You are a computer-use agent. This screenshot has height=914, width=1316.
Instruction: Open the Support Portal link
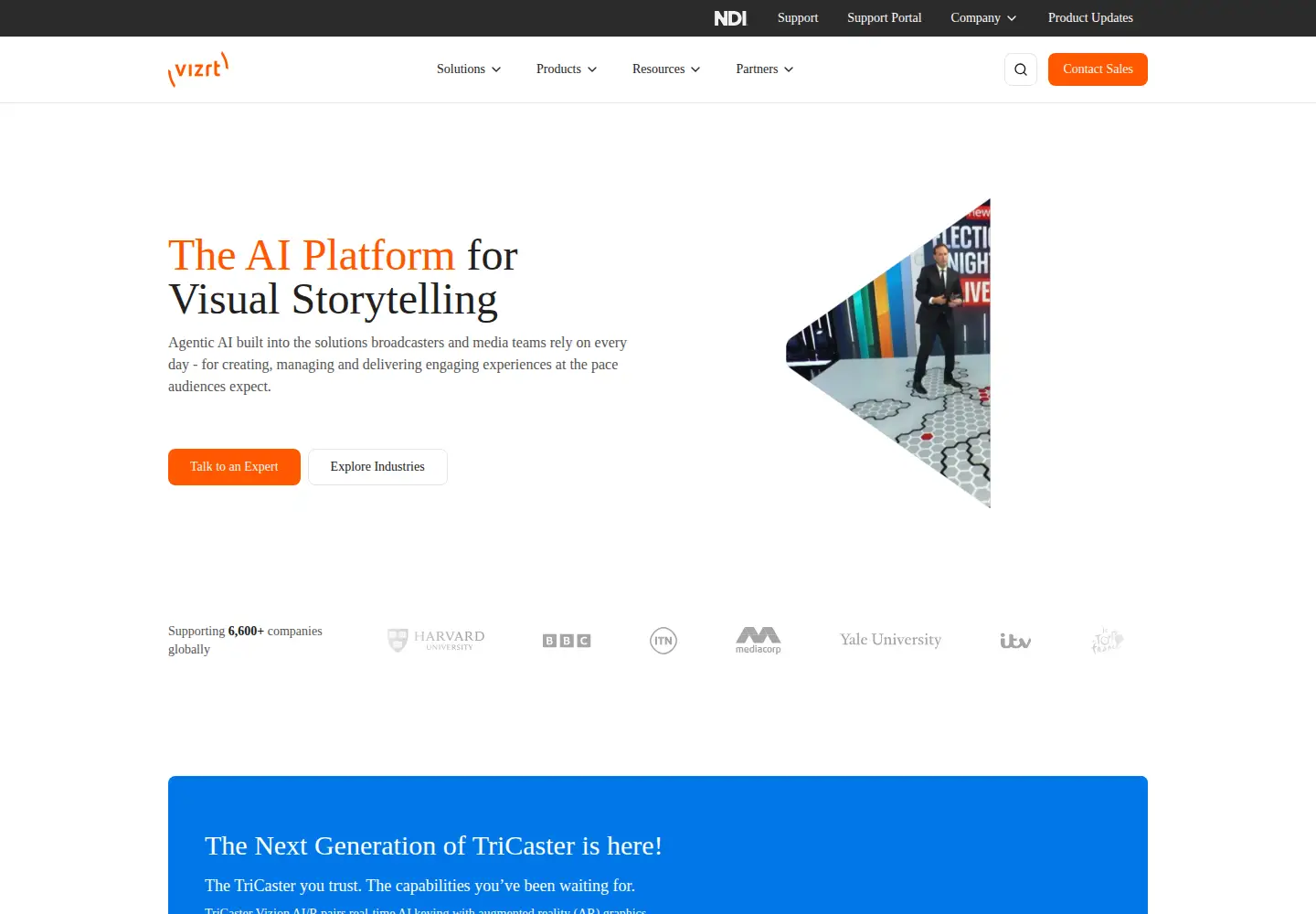pyautogui.click(x=885, y=18)
